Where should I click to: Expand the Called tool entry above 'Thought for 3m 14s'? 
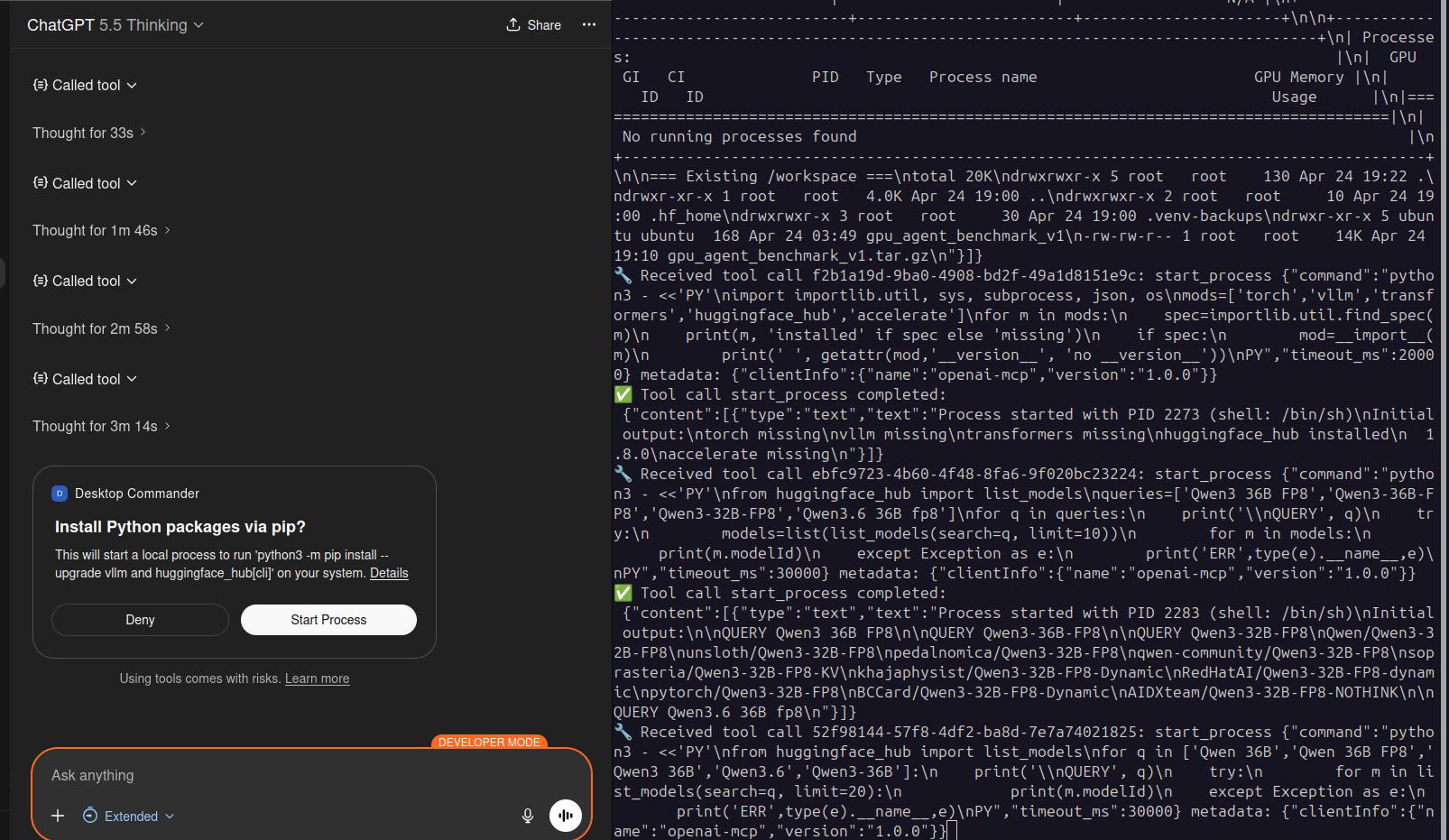[x=85, y=379]
